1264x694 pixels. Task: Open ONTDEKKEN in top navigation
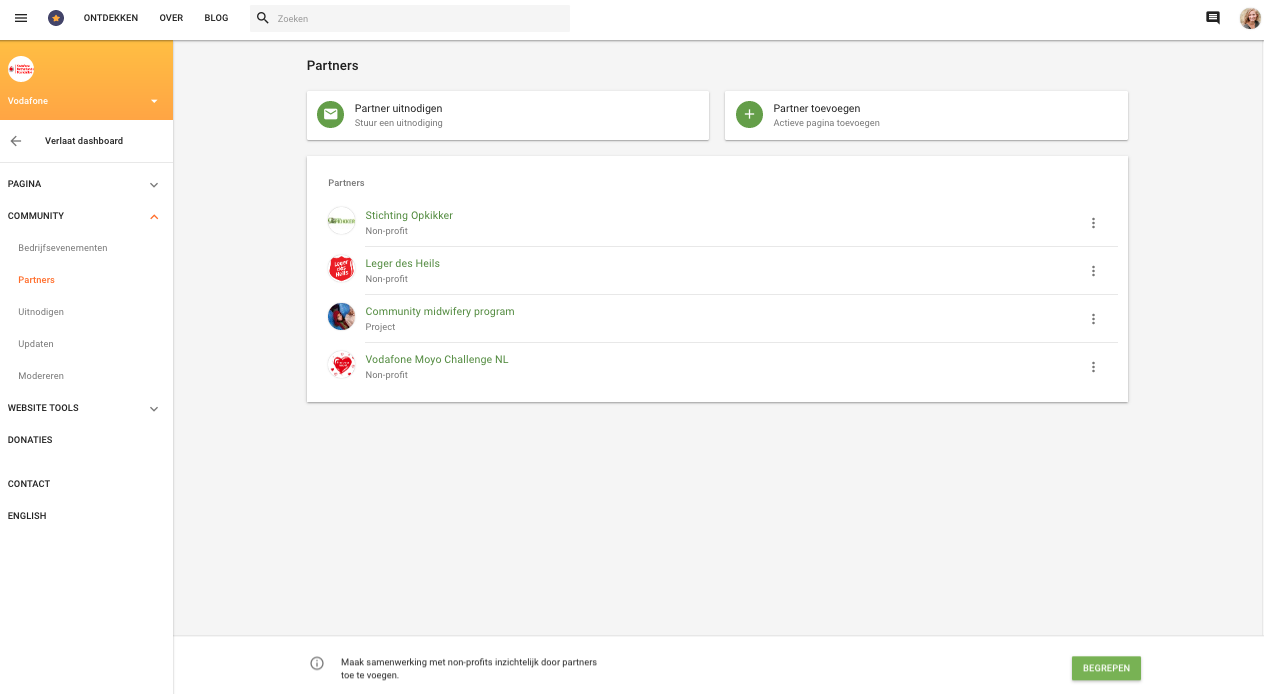[111, 18]
